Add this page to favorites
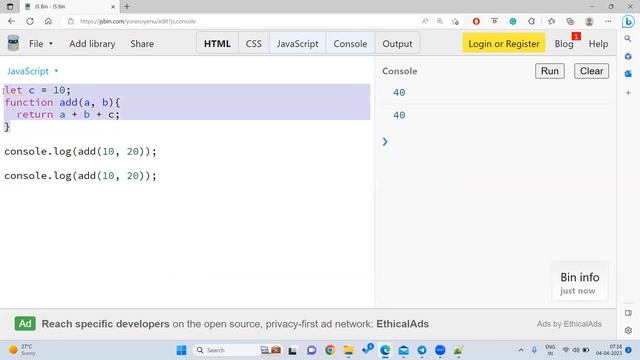 pyautogui.click(x=456, y=21)
